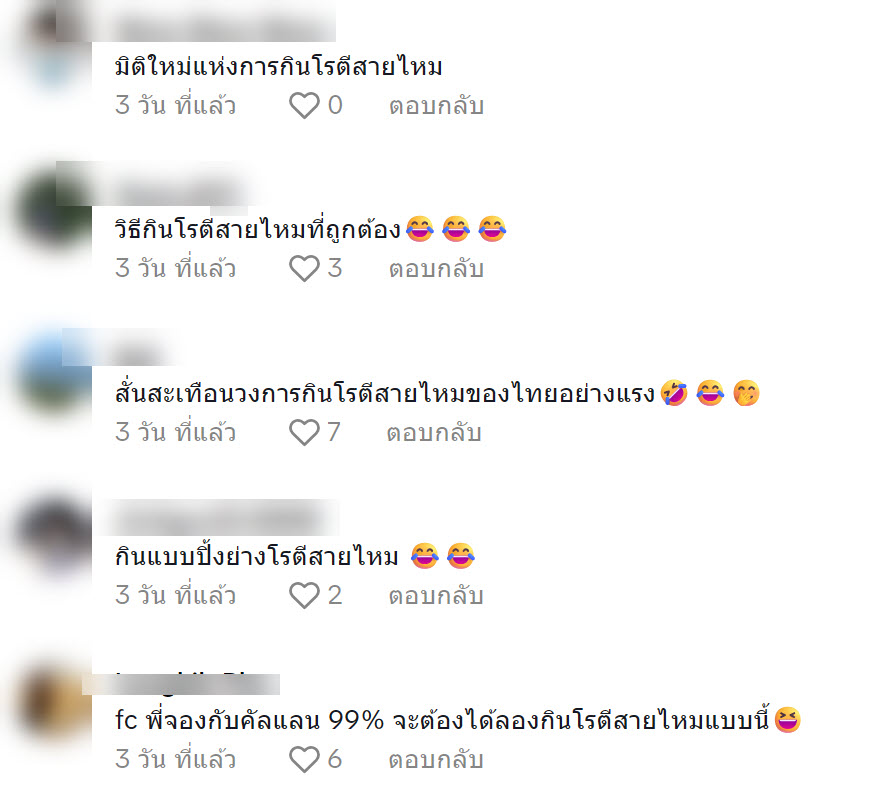The height and width of the screenshot is (797, 881).
Task: Like the comment starting with มิติใหม่
Action: pyautogui.click(x=304, y=106)
